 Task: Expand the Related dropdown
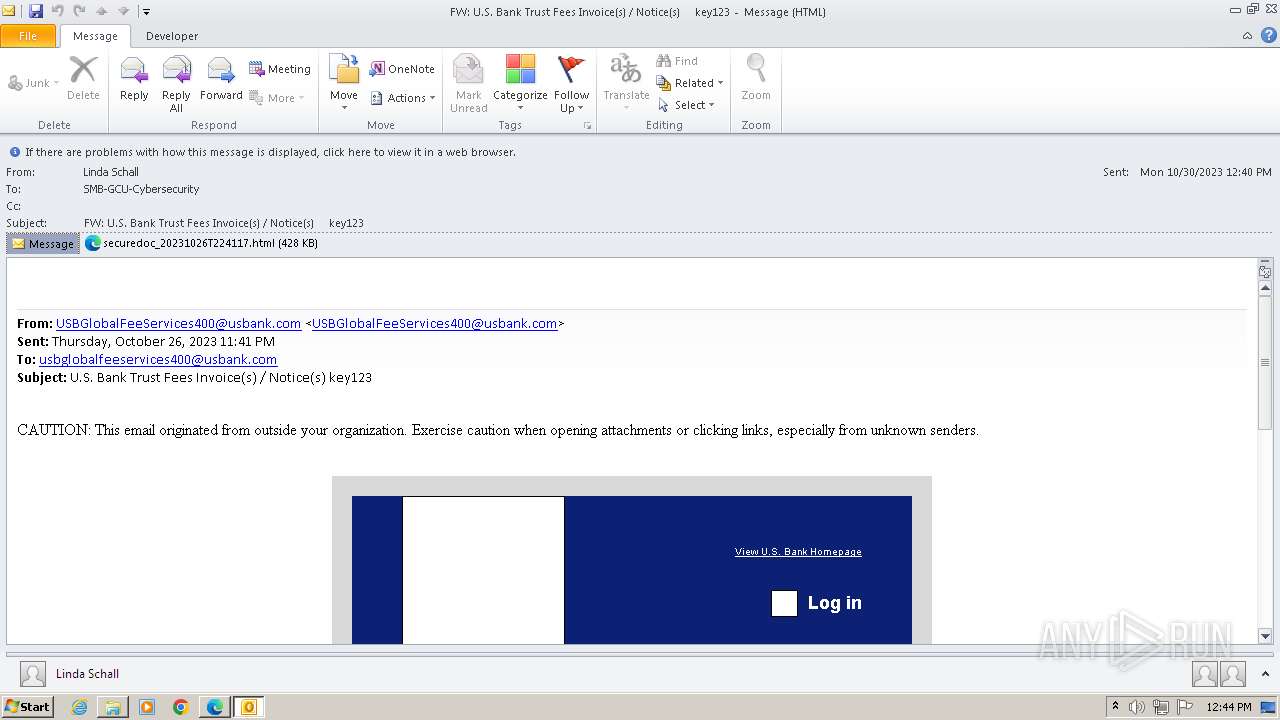click(690, 83)
